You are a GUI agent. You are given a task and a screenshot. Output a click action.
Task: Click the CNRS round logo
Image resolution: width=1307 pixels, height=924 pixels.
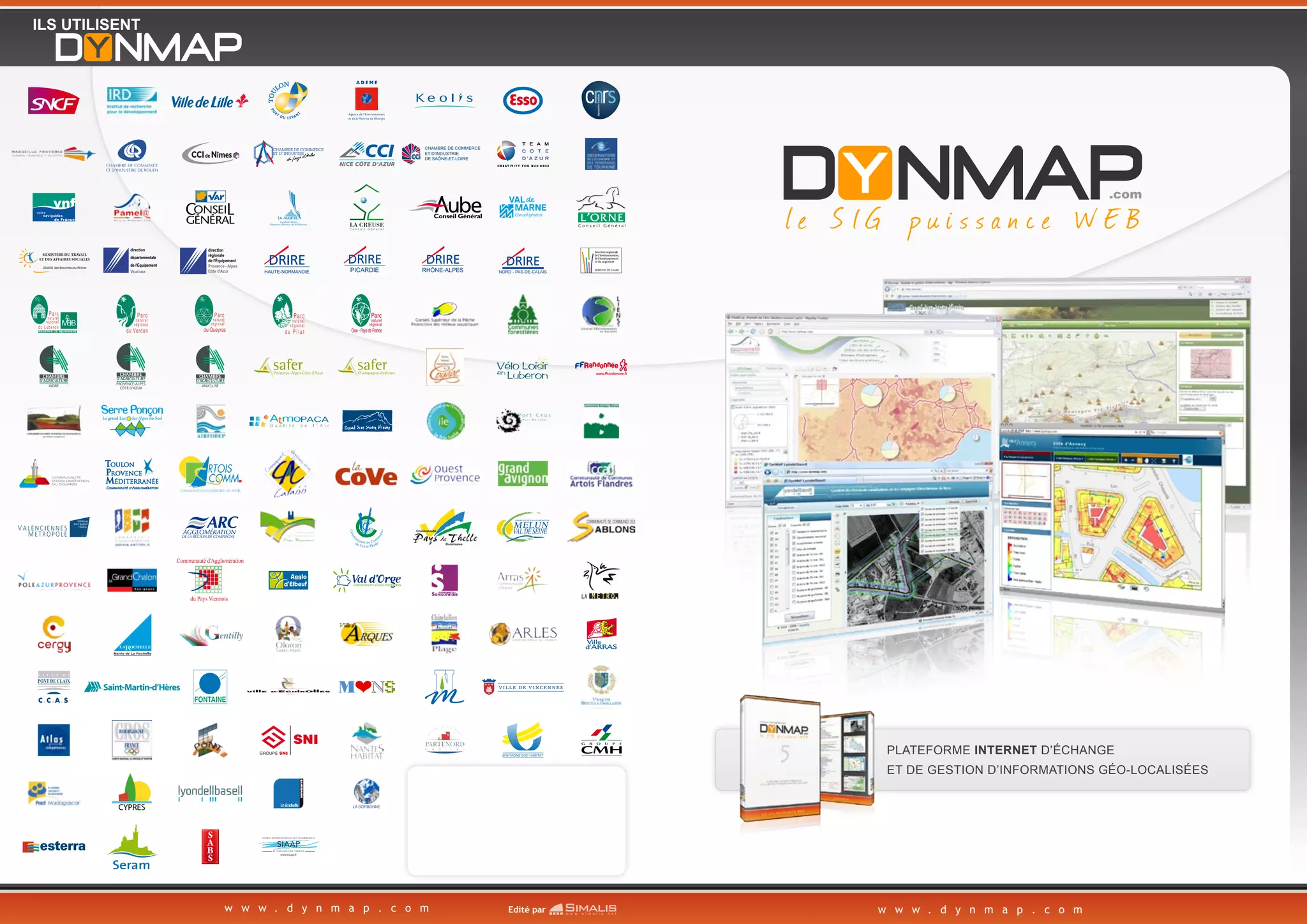[x=601, y=100]
